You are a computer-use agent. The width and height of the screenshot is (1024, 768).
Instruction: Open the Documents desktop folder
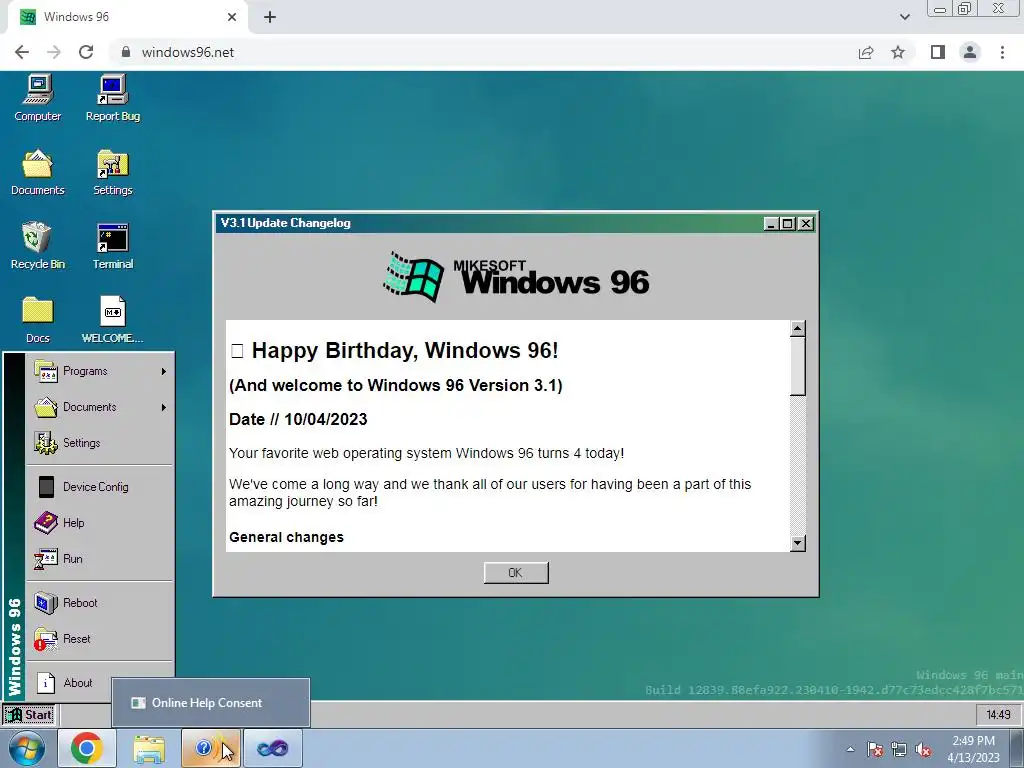pyautogui.click(x=37, y=172)
